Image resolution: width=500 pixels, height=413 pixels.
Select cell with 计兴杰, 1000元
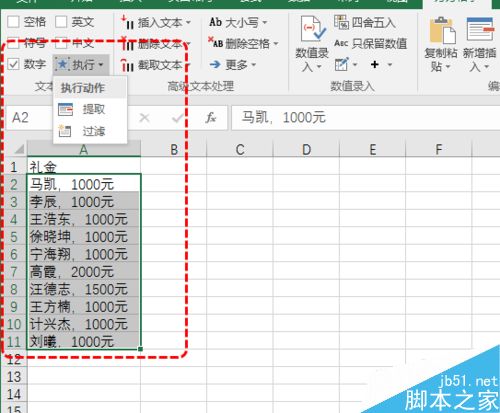84,324
